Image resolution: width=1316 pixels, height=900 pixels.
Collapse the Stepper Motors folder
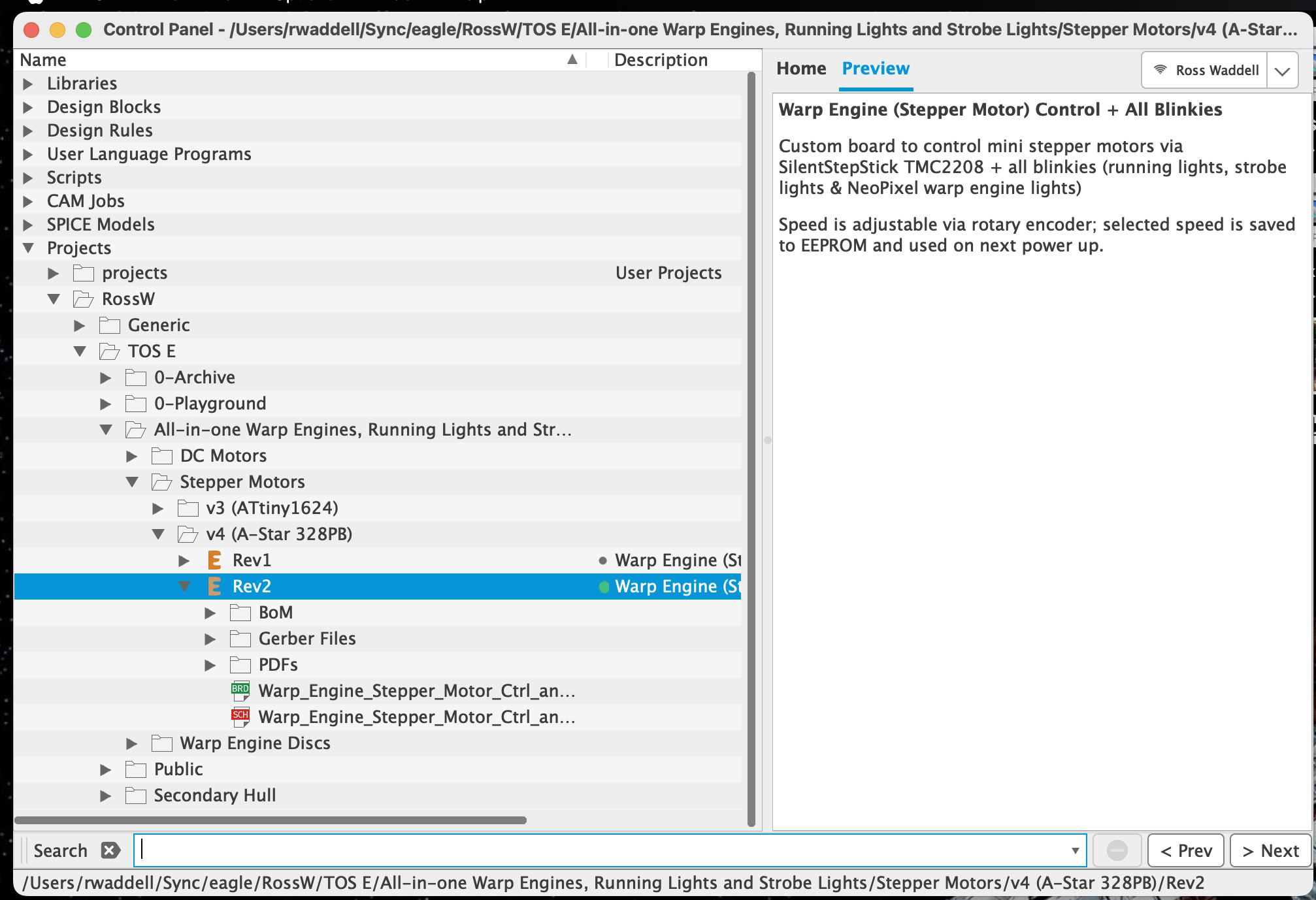[x=132, y=482]
